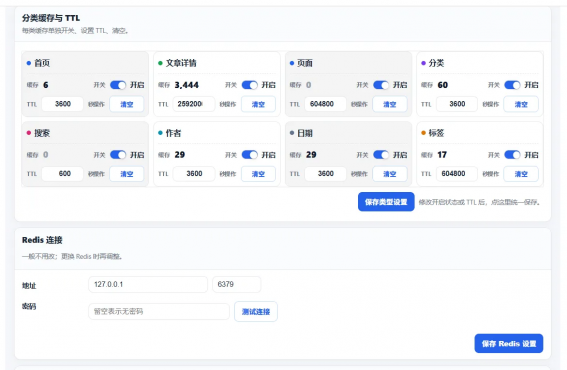Clear the 标签 cache with 清空
Image resolution: width=567 pixels, height=370 pixels.
pos(521,174)
